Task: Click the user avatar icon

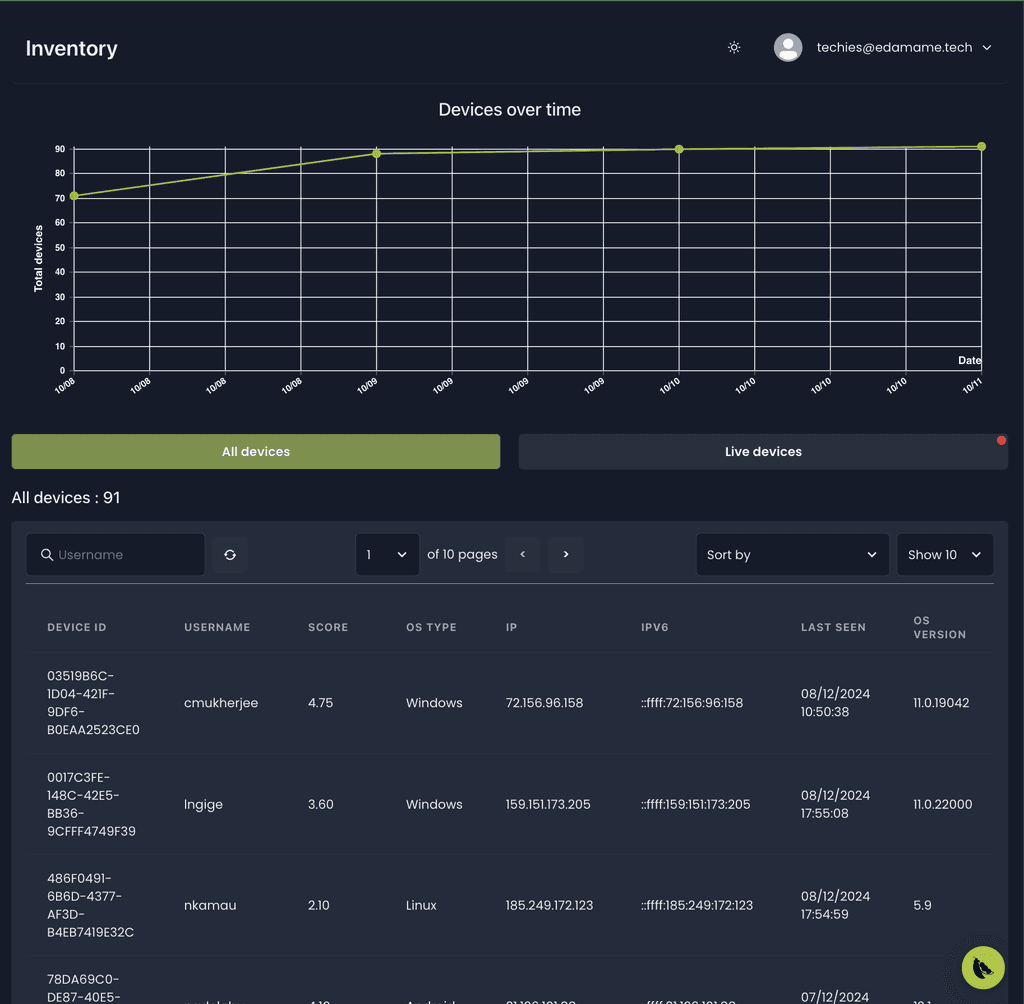Action: [x=788, y=48]
